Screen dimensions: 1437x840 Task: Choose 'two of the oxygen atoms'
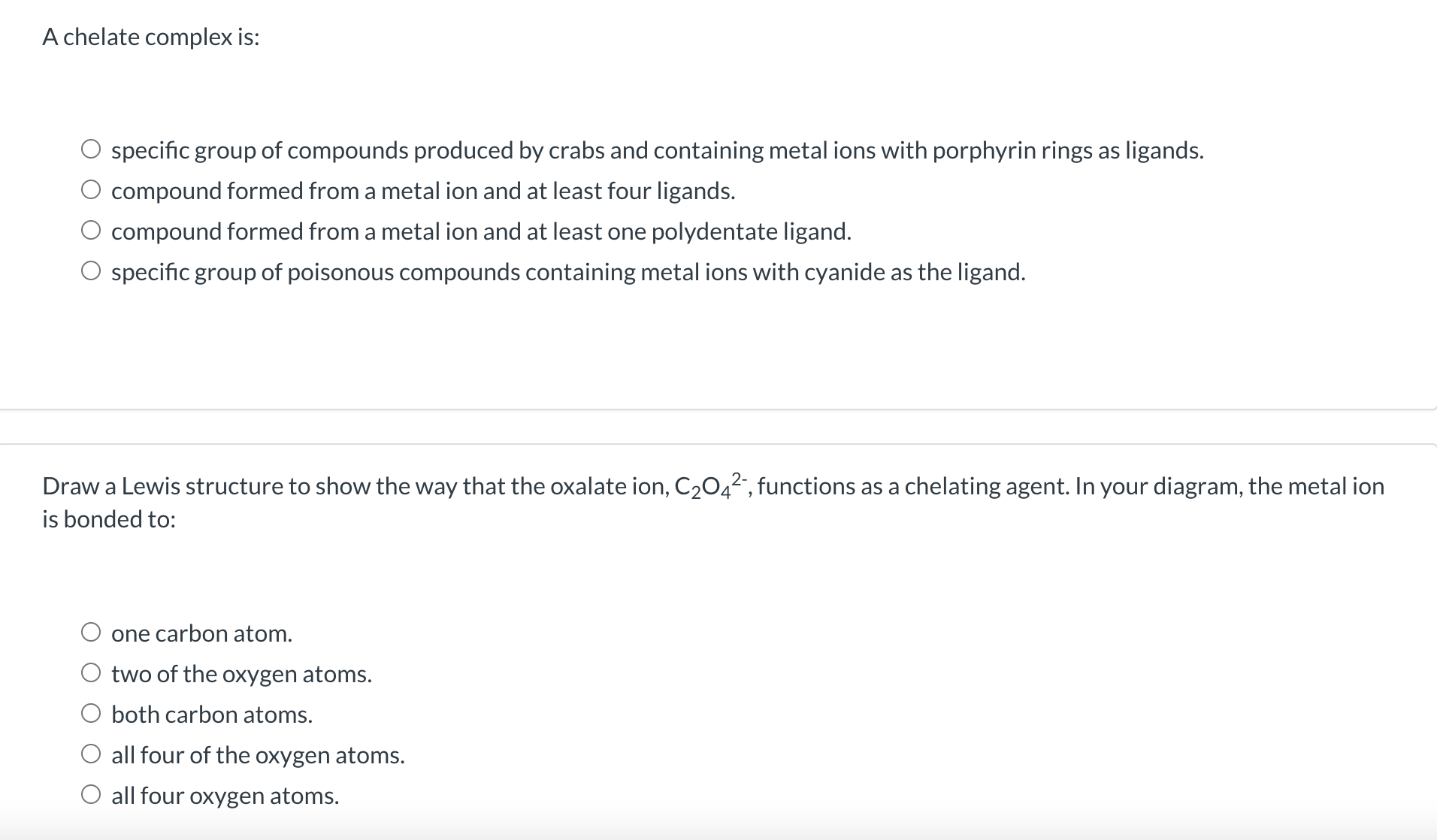[92, 672]
